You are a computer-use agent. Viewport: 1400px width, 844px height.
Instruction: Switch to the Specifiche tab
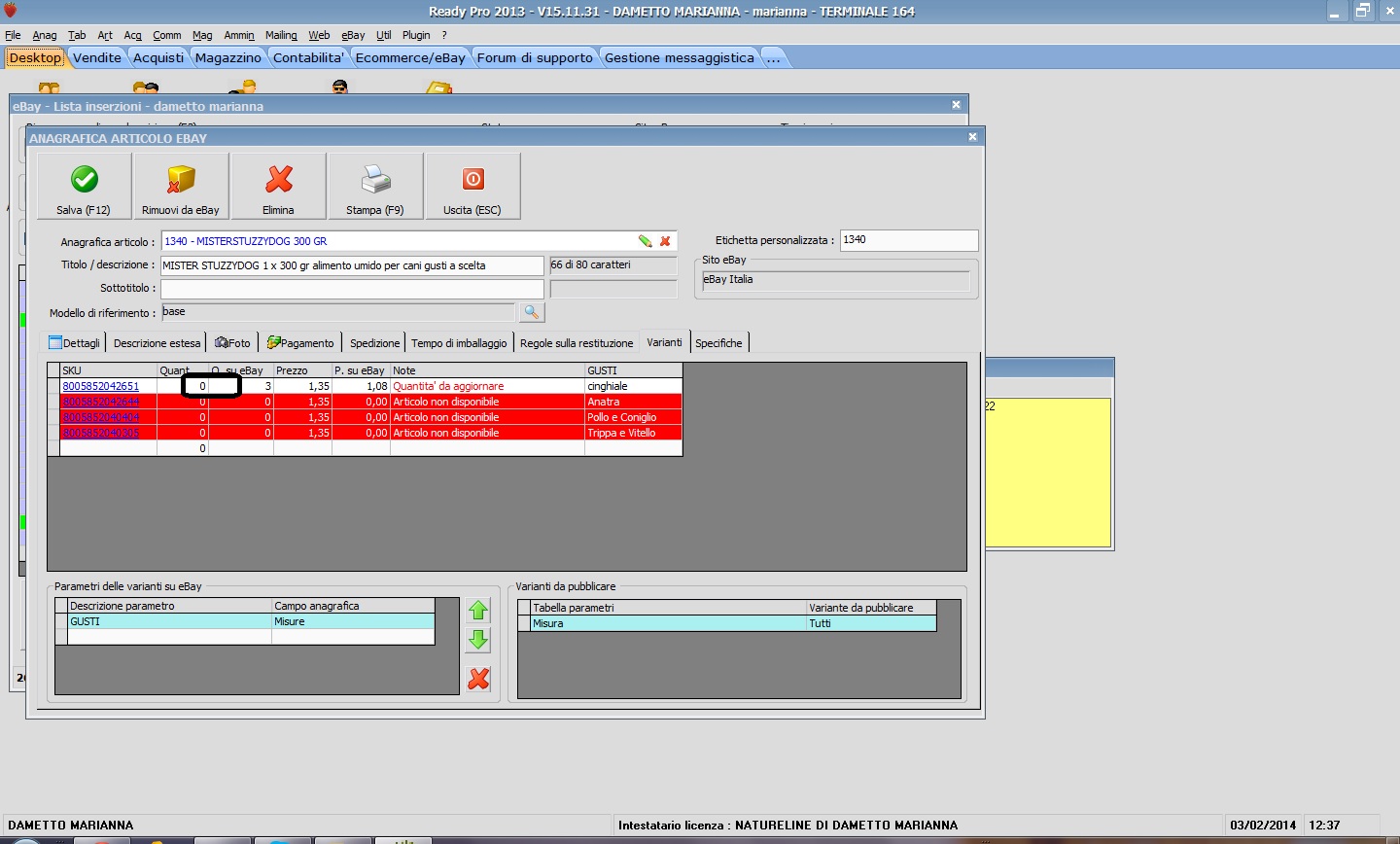pyautogui.click(x=718, y=343)
